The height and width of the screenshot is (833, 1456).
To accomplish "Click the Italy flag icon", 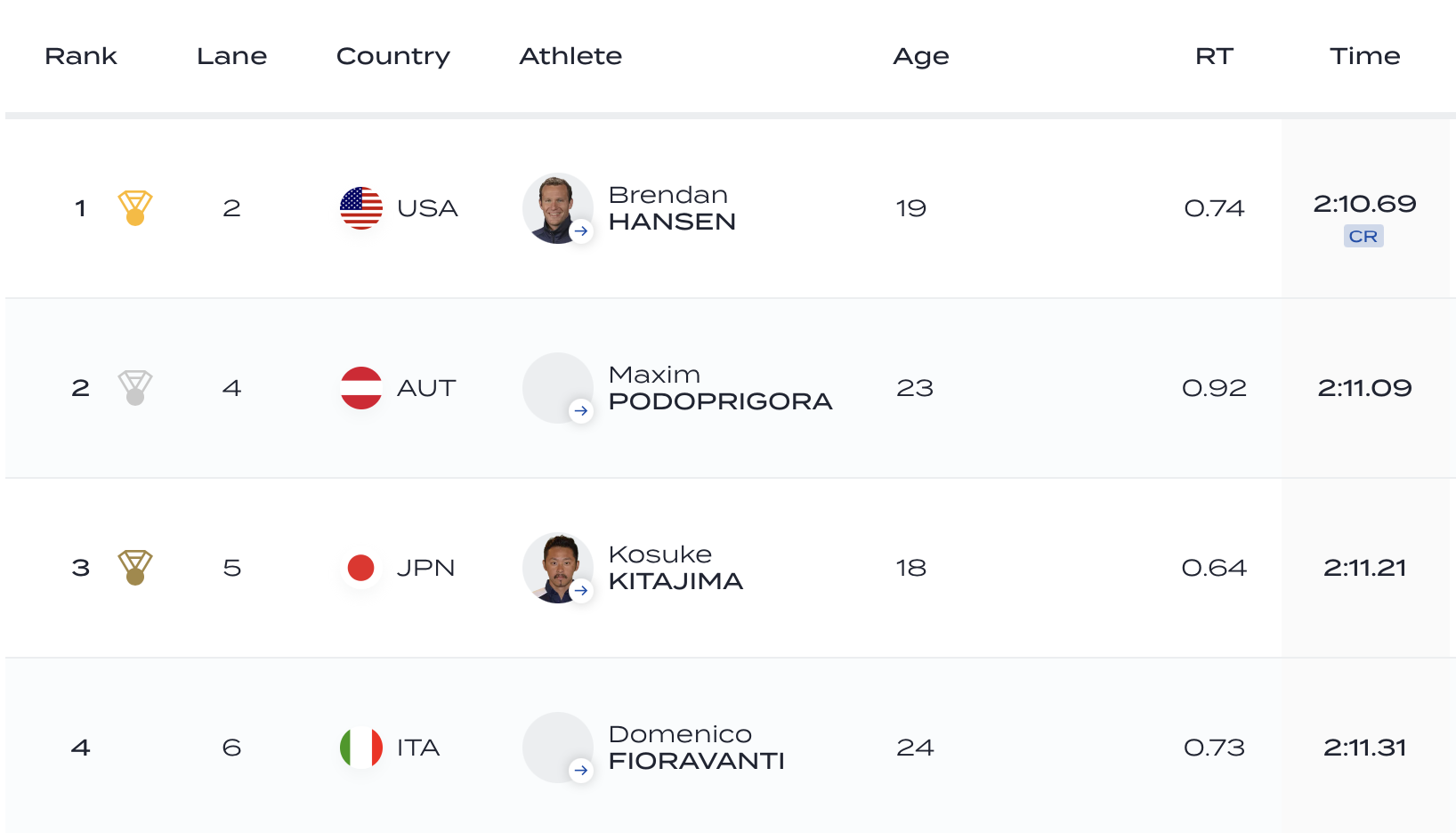I will coord(361,748).
